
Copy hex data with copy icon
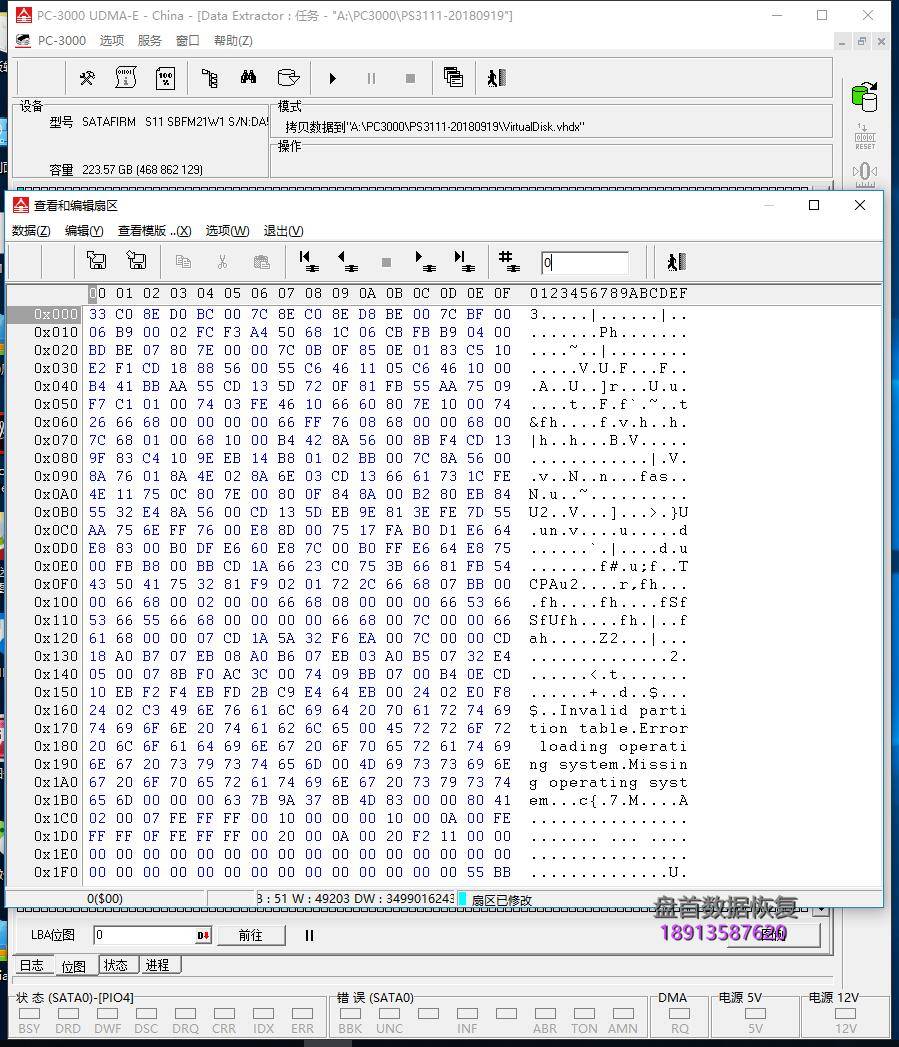[185, 262]
